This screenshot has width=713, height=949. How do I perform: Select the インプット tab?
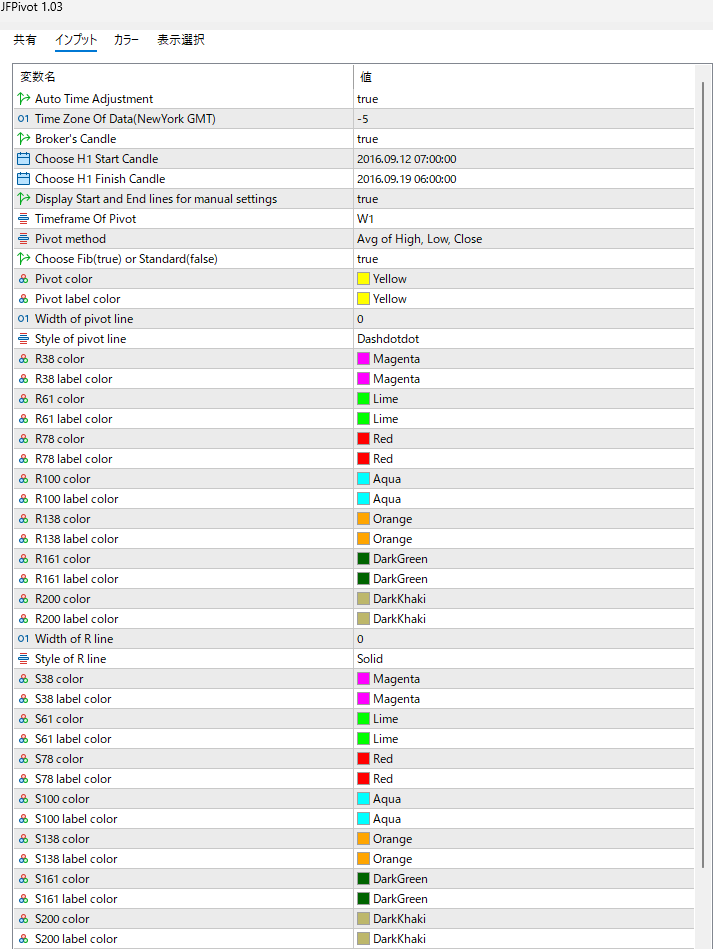pos(76,40)
